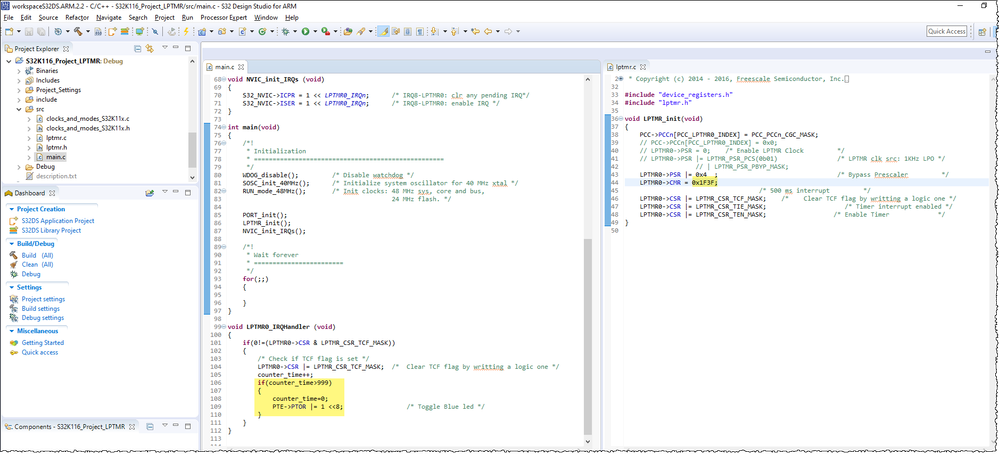The image size is (999, 454).
Task: Click the Dashboard panel toolbar icon
Action: pos(149,193)
